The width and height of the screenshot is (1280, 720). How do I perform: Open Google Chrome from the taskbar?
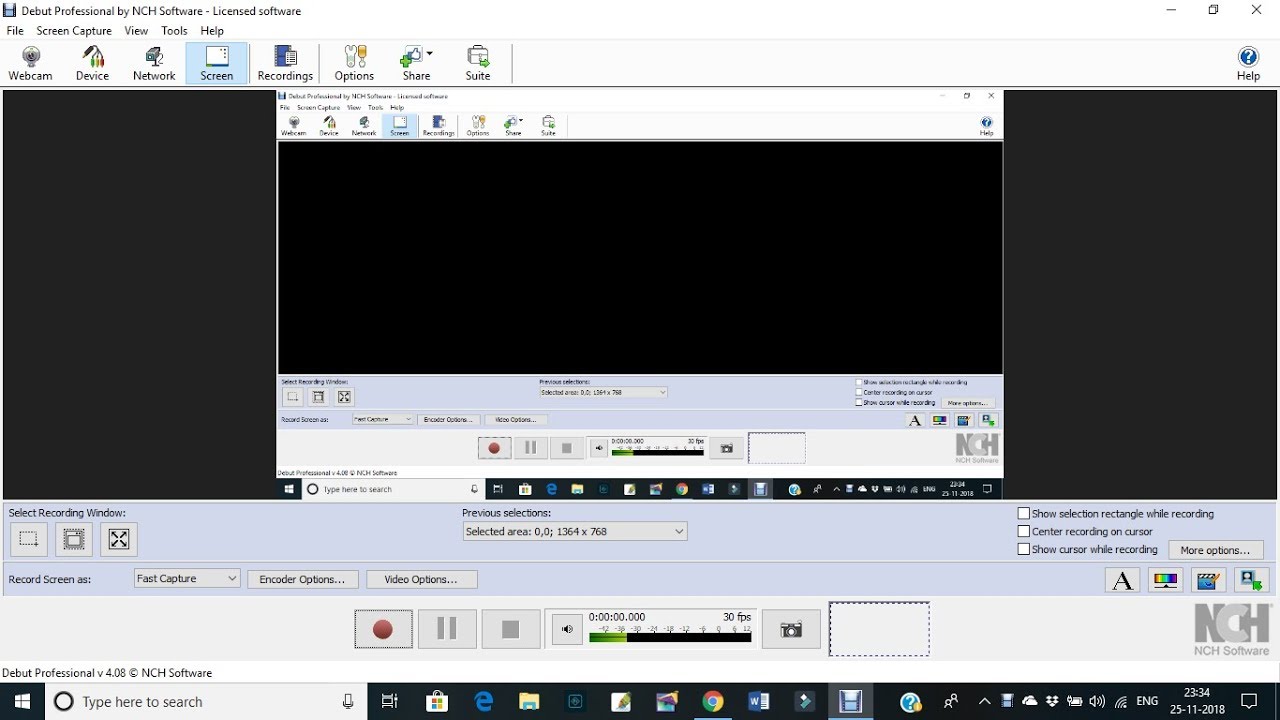712,702
